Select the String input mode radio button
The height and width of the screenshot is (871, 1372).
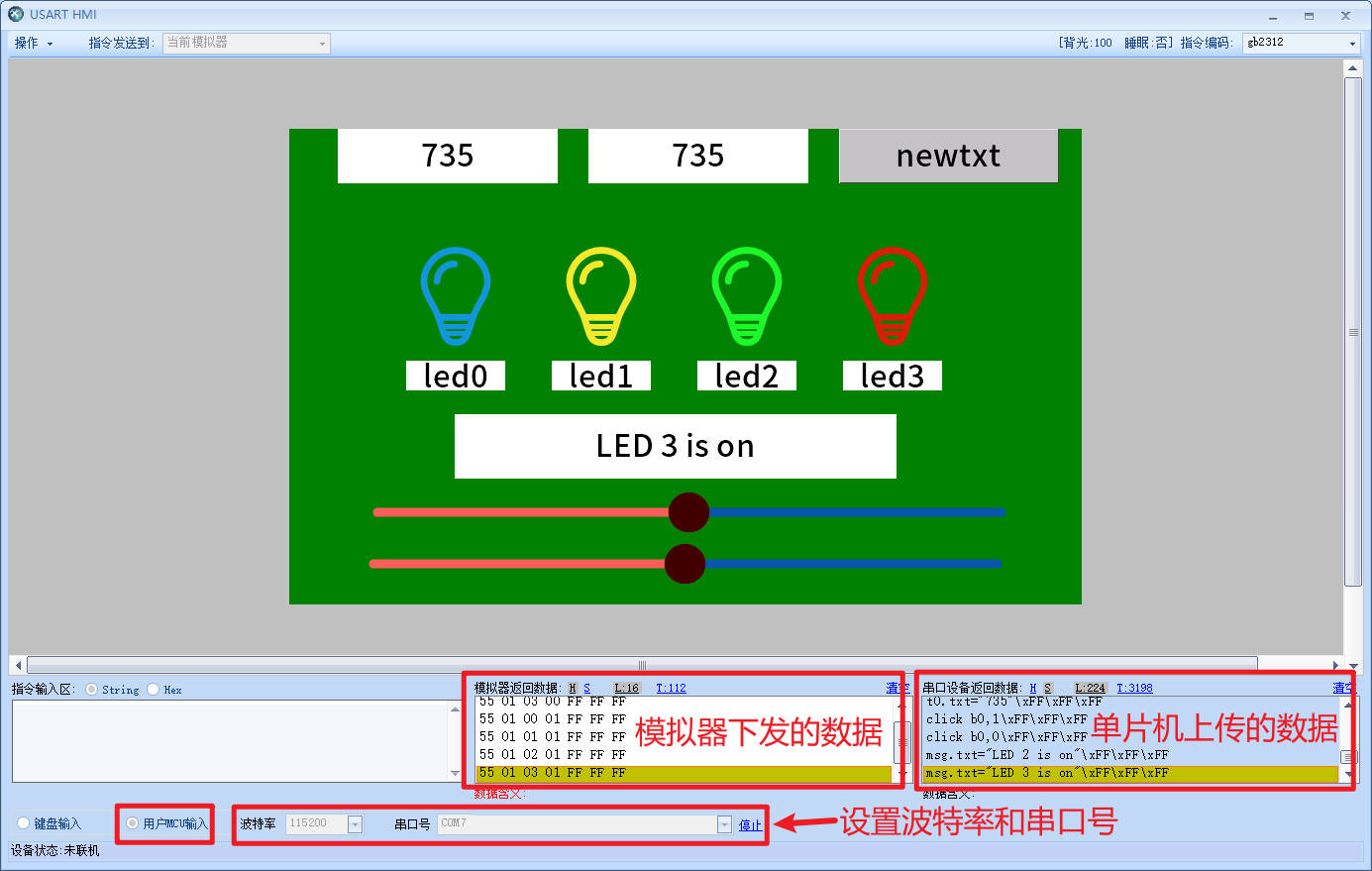92,690
